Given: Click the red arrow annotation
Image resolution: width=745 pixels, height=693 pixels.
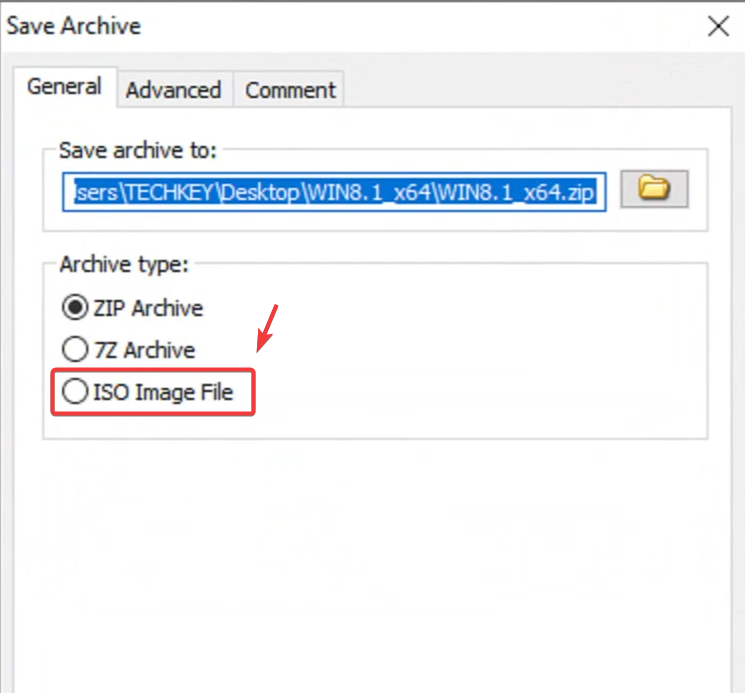Looking at the screenshot, I should pyautogui.click(x=267, y=328).
